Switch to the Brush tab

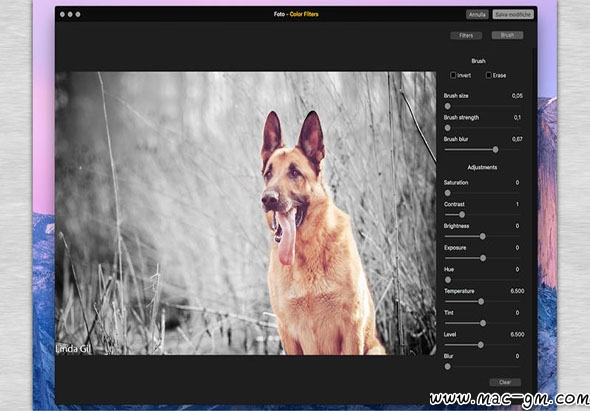click(507, 35)
